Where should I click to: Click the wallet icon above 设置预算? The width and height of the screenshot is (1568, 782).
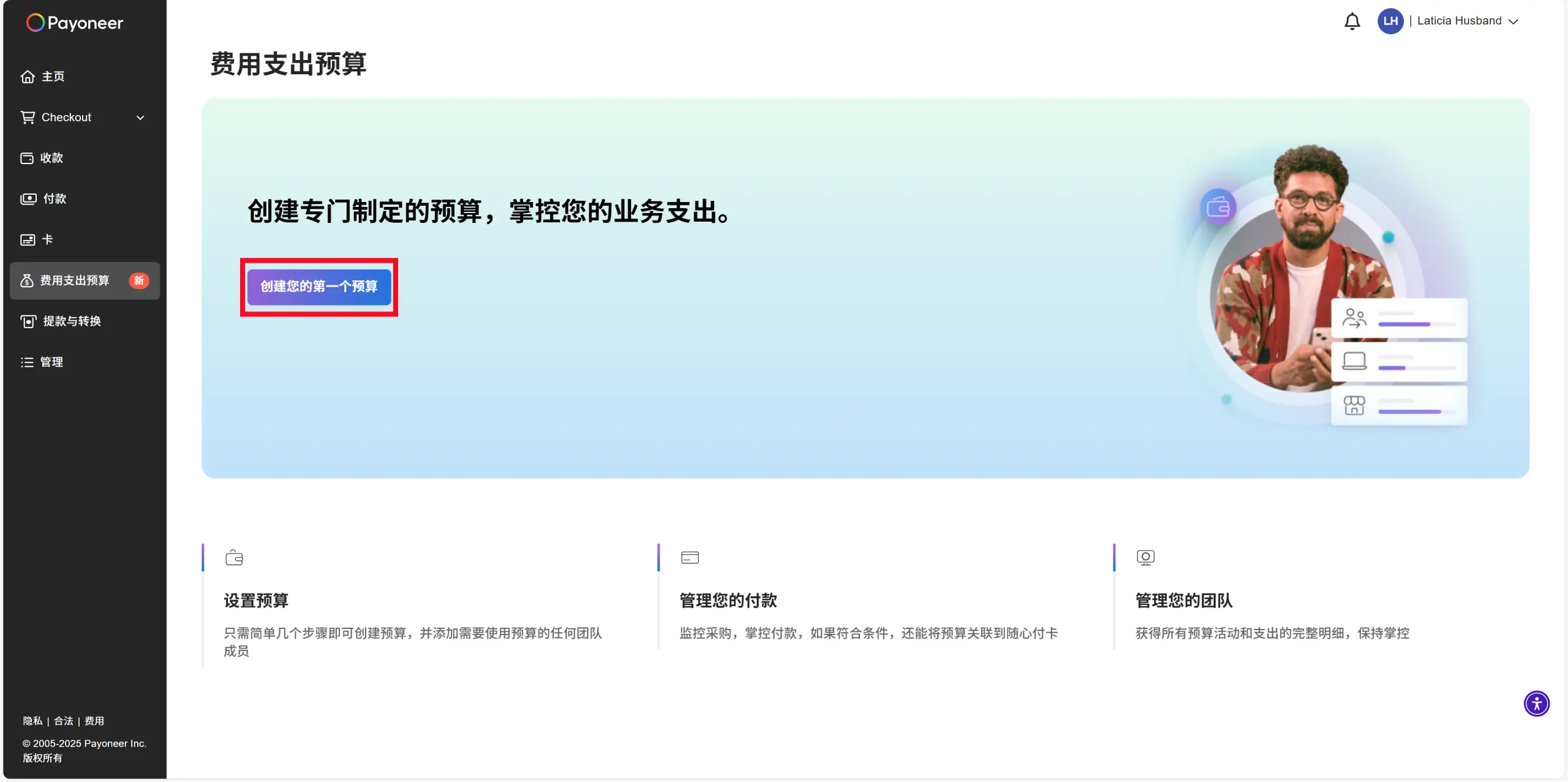234,557
